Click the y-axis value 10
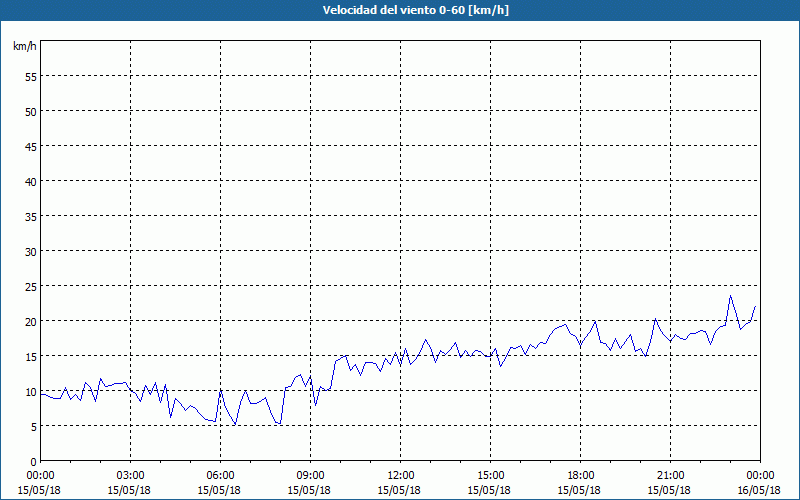 [x=31, y=392]
